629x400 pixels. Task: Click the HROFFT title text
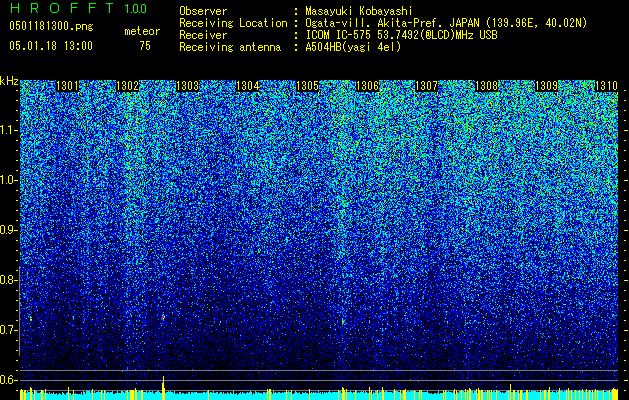(62, 8)
